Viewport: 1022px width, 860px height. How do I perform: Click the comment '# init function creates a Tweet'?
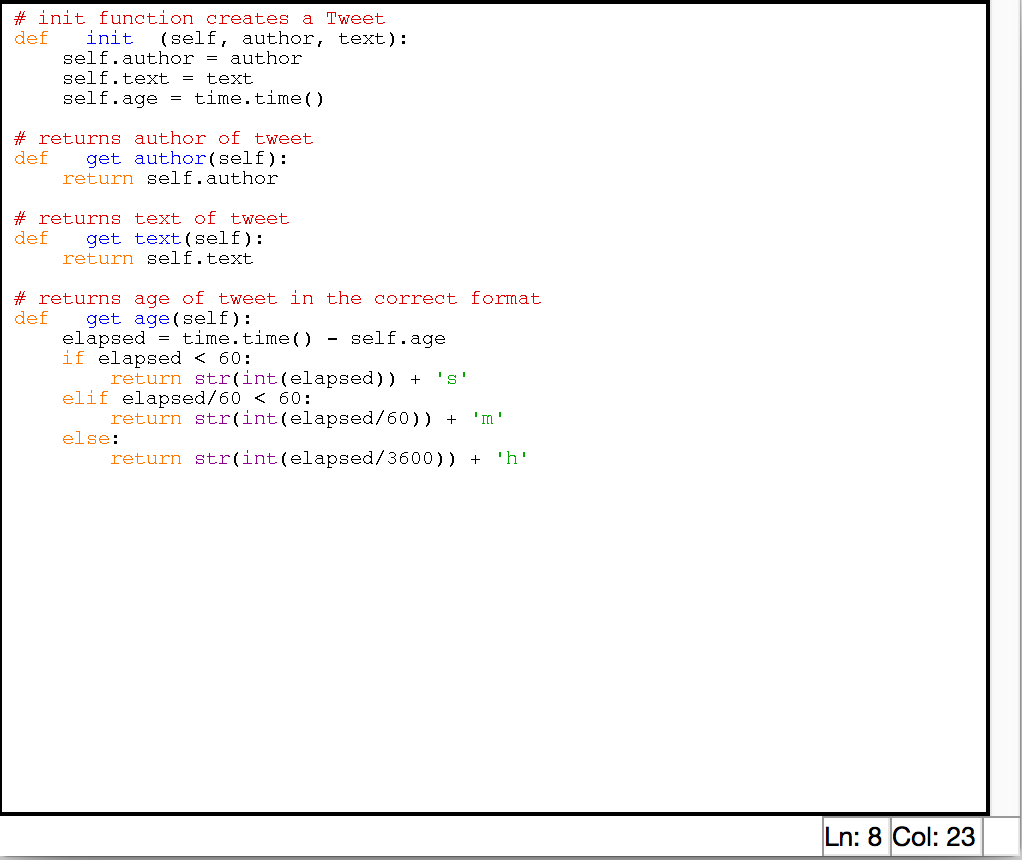[199, 18]
